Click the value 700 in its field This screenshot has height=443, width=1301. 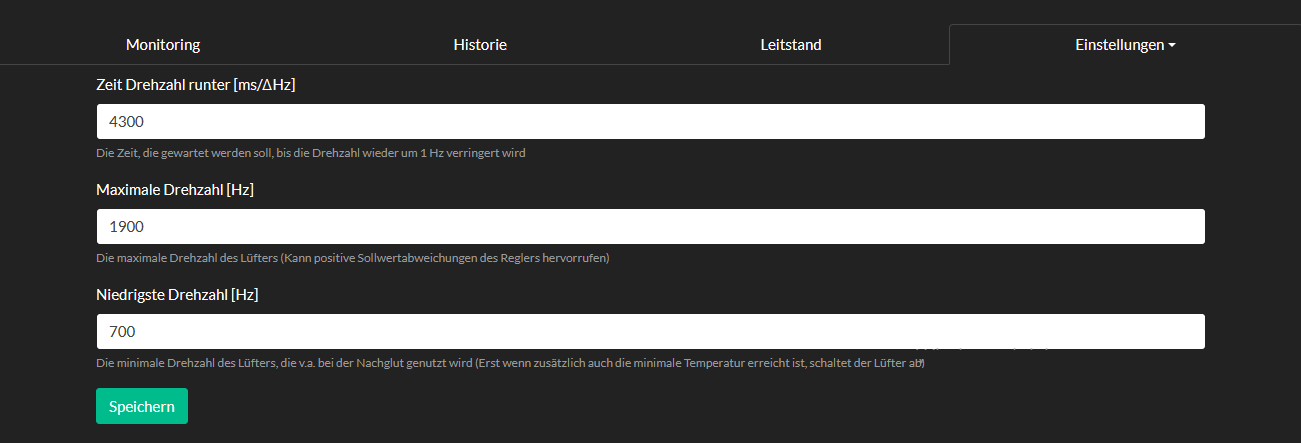[122, 331]
